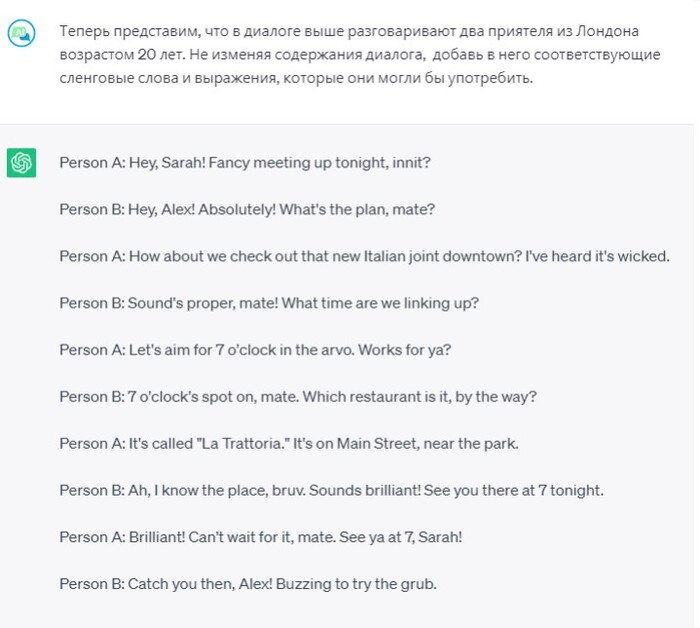Select the line 'Can't wait for it, mate'

[x=261, y=538]
